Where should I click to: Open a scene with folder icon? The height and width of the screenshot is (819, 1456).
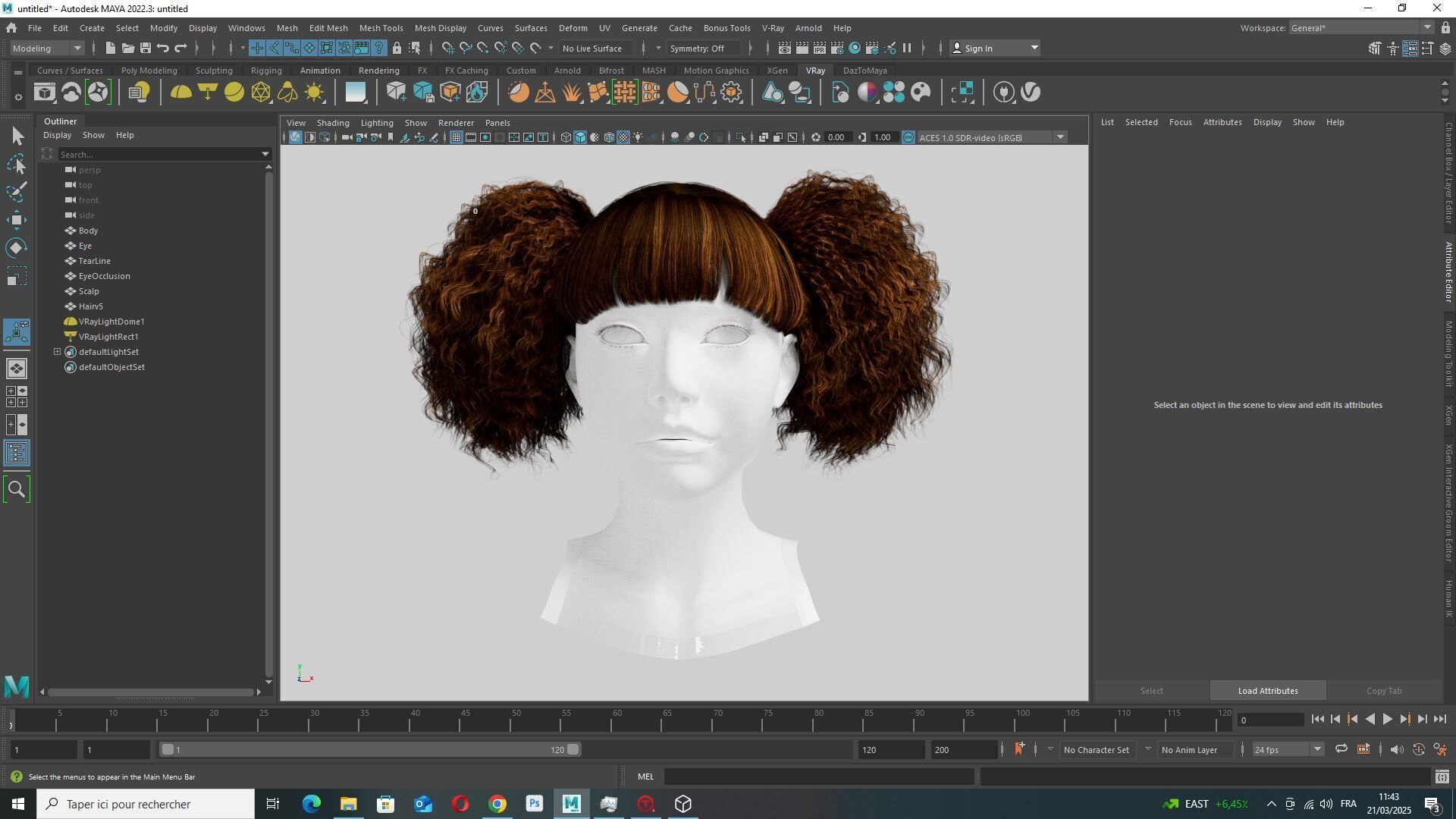point(127,49)
